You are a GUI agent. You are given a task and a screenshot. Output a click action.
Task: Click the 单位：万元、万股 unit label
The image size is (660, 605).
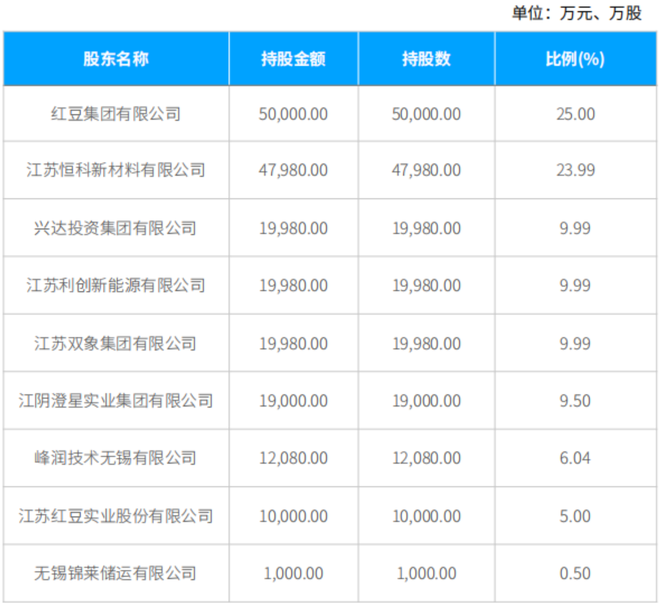point(576,13)
